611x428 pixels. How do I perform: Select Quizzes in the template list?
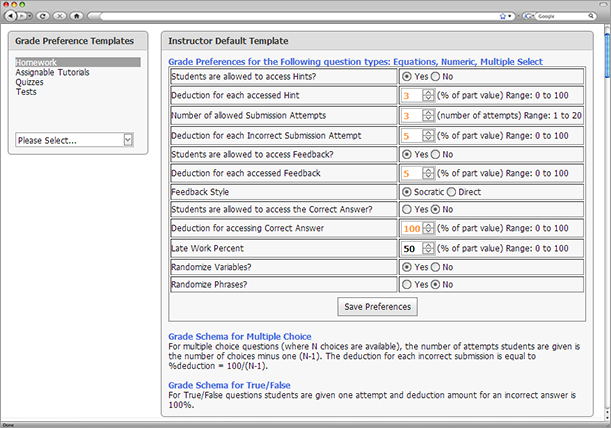pos(30,82)
